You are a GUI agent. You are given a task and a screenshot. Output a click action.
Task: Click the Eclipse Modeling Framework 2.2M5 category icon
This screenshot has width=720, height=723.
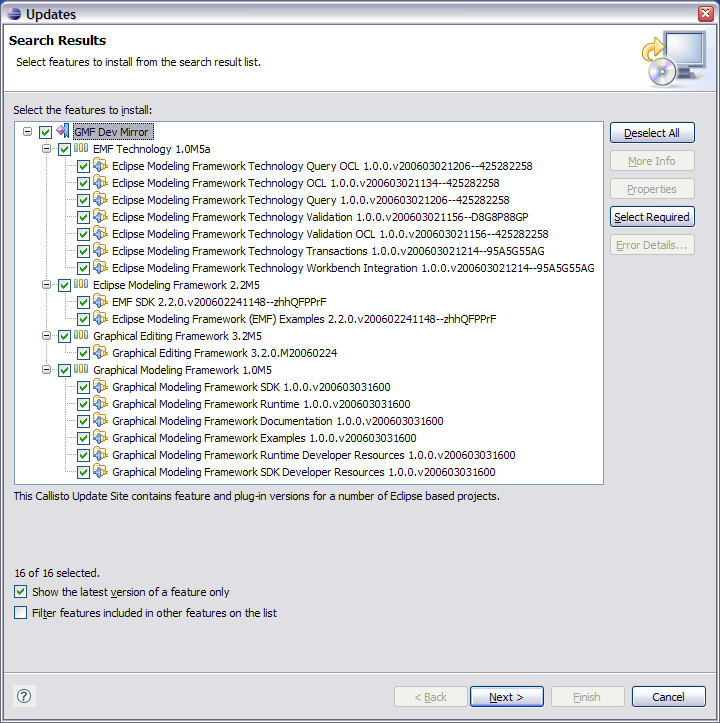click(x=81, y=284)
